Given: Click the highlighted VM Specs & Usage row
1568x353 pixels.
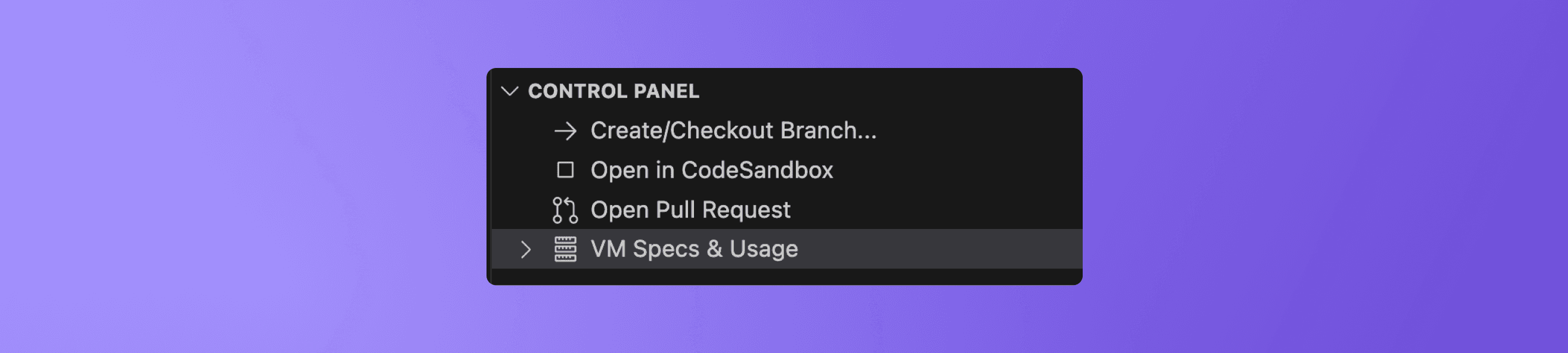Looking at the screenshot, I should (x=694, y=249).
